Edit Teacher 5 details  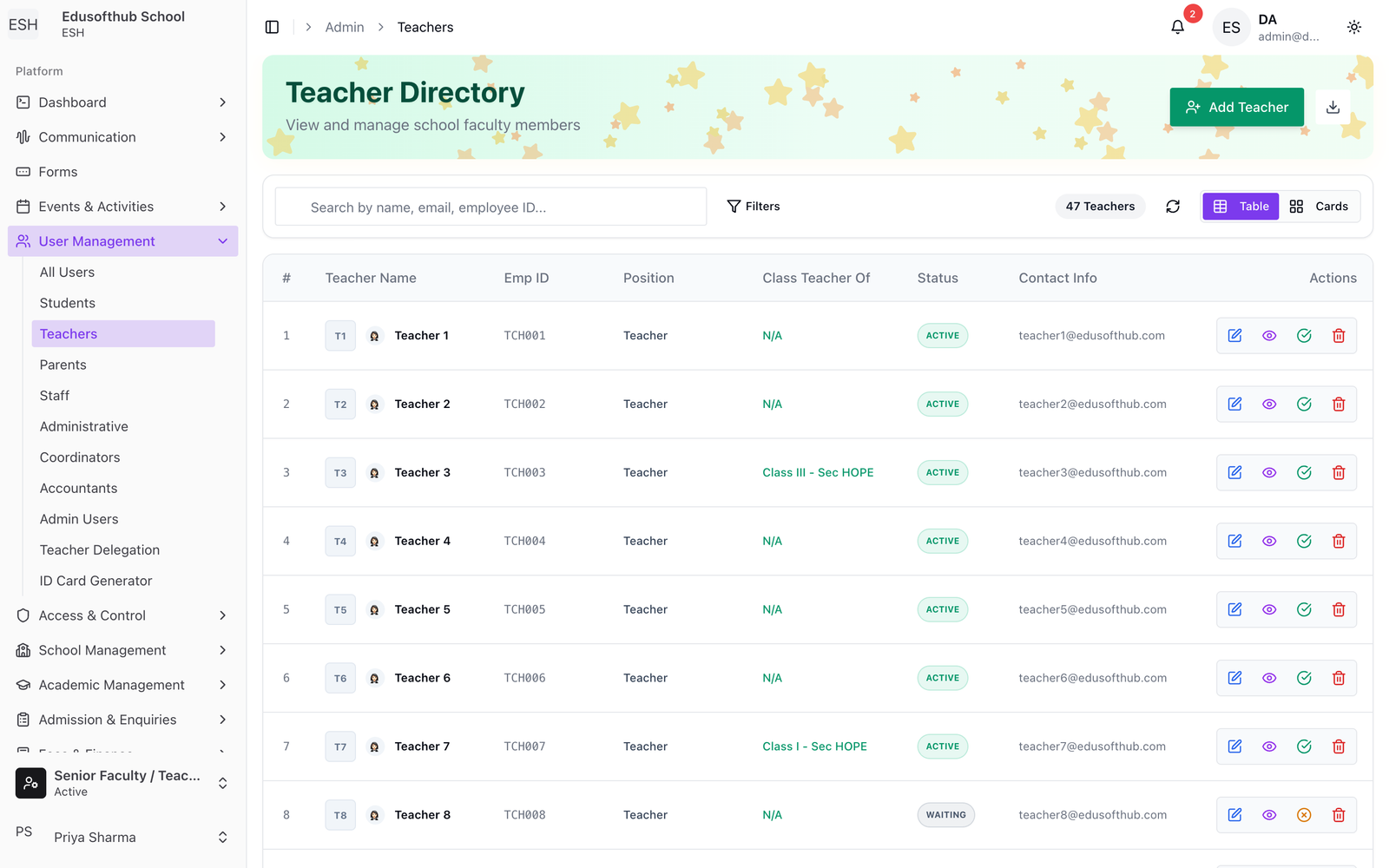coord(1234,610)
